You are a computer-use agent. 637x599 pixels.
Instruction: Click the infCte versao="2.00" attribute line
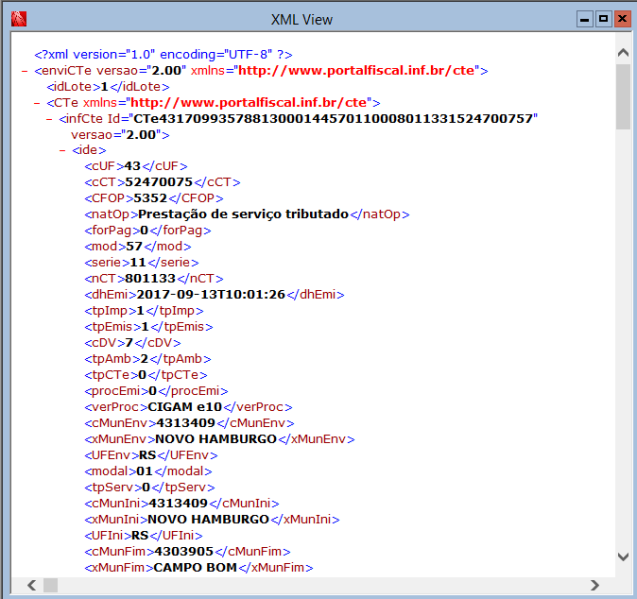click(120, 135)
